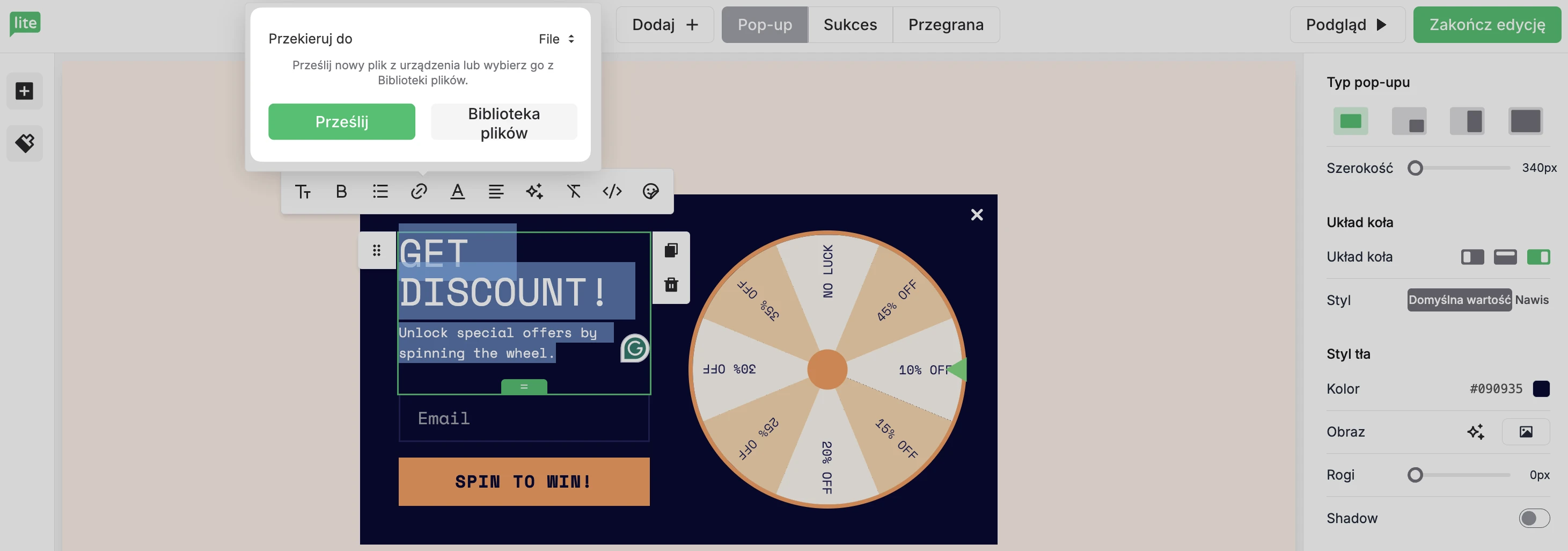The height and width of the screenshot is (551, 1568).
Task: Delete the selected text block
Action: click(x=671, y=285)
